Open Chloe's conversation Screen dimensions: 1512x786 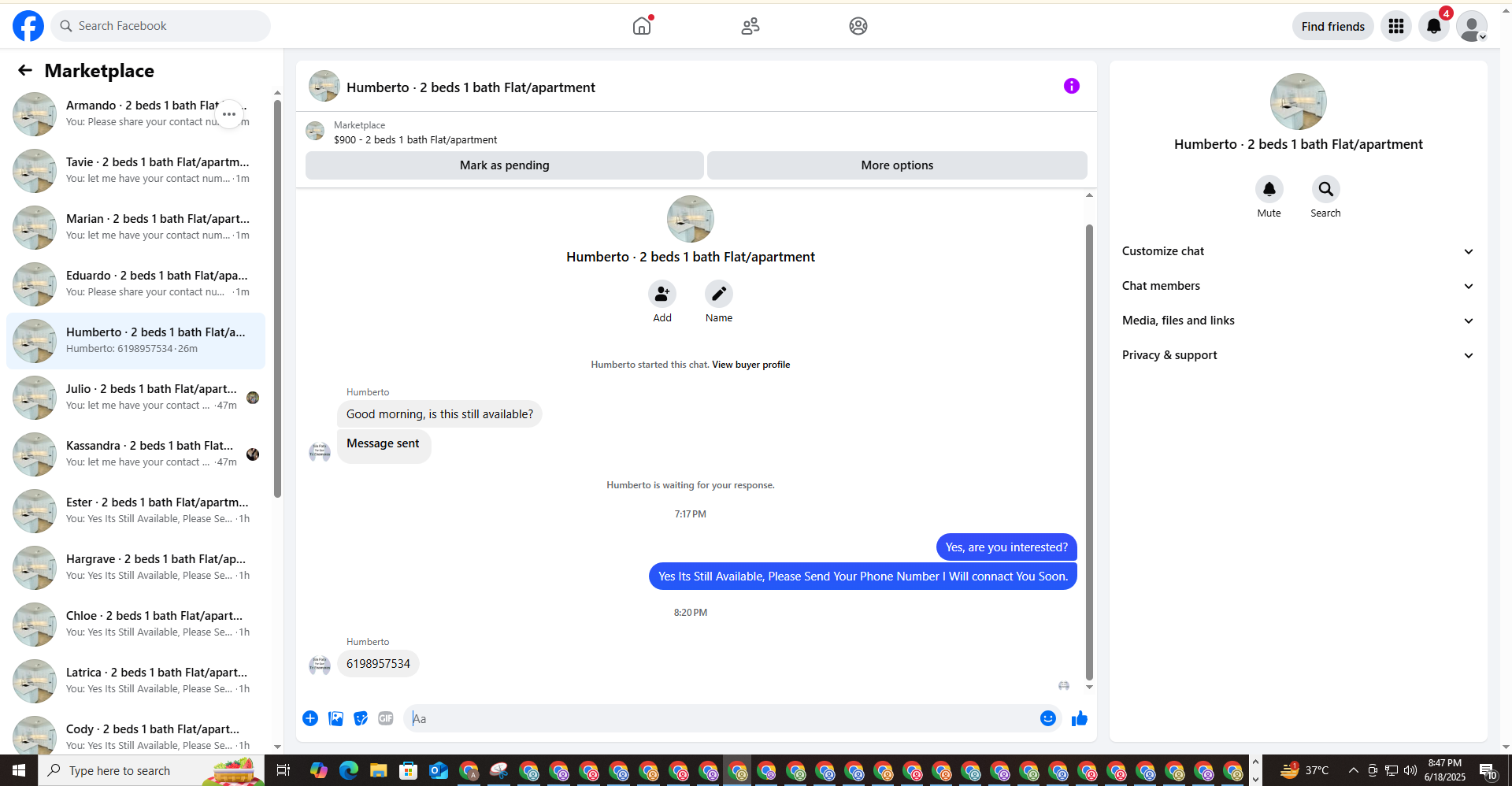[135, 625]
